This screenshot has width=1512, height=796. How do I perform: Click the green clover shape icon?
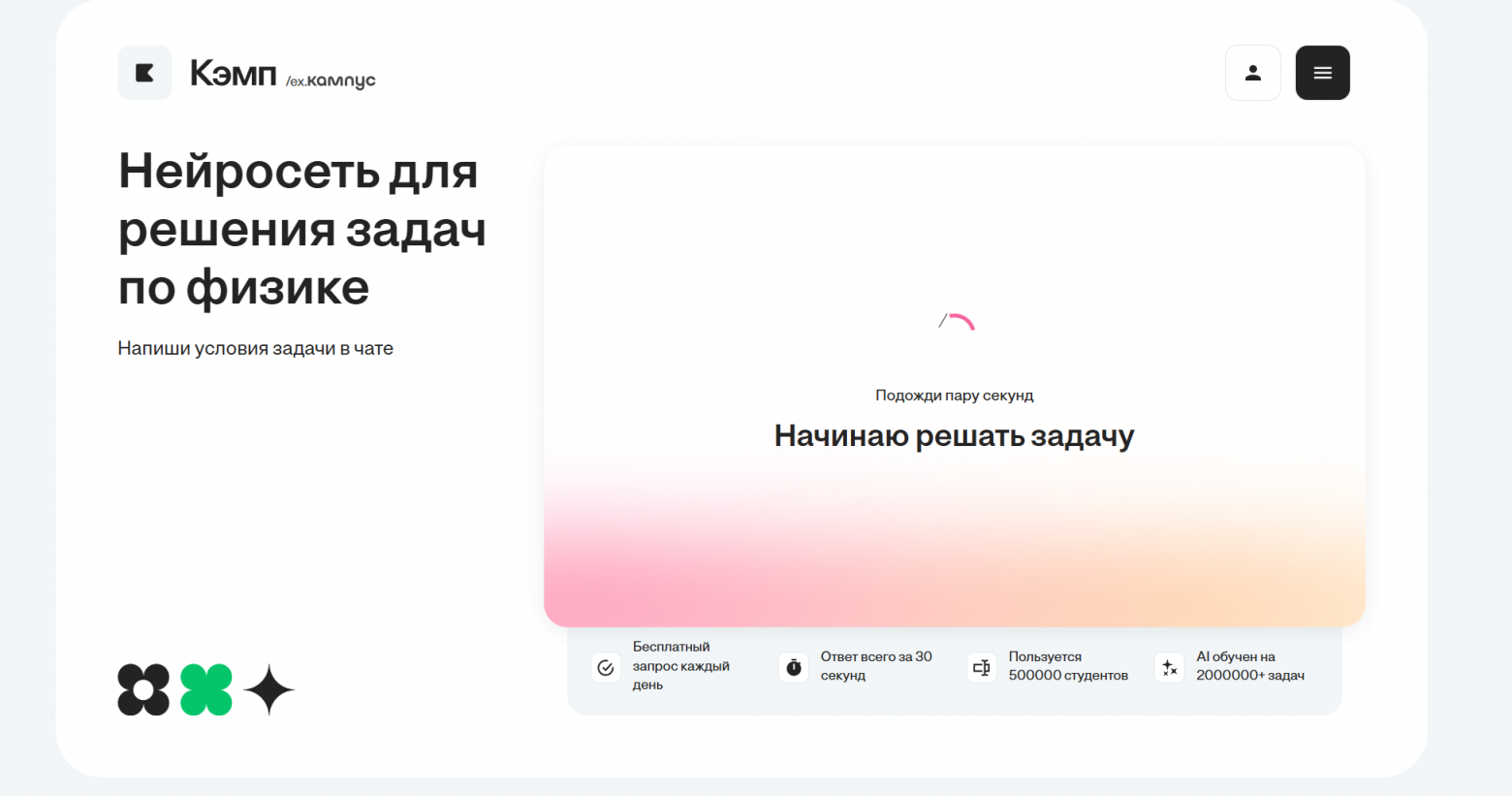coord(206,688)
